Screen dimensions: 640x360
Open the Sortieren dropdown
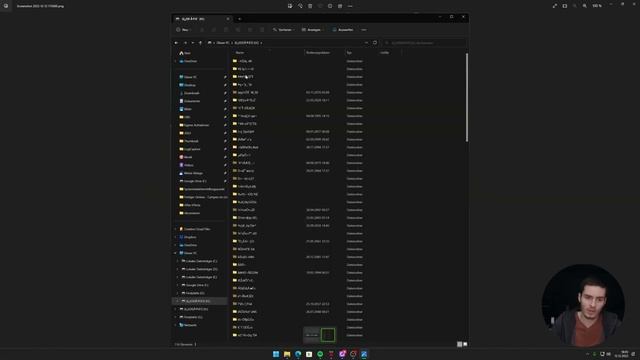pyautogui.click(x=284, y=30)
